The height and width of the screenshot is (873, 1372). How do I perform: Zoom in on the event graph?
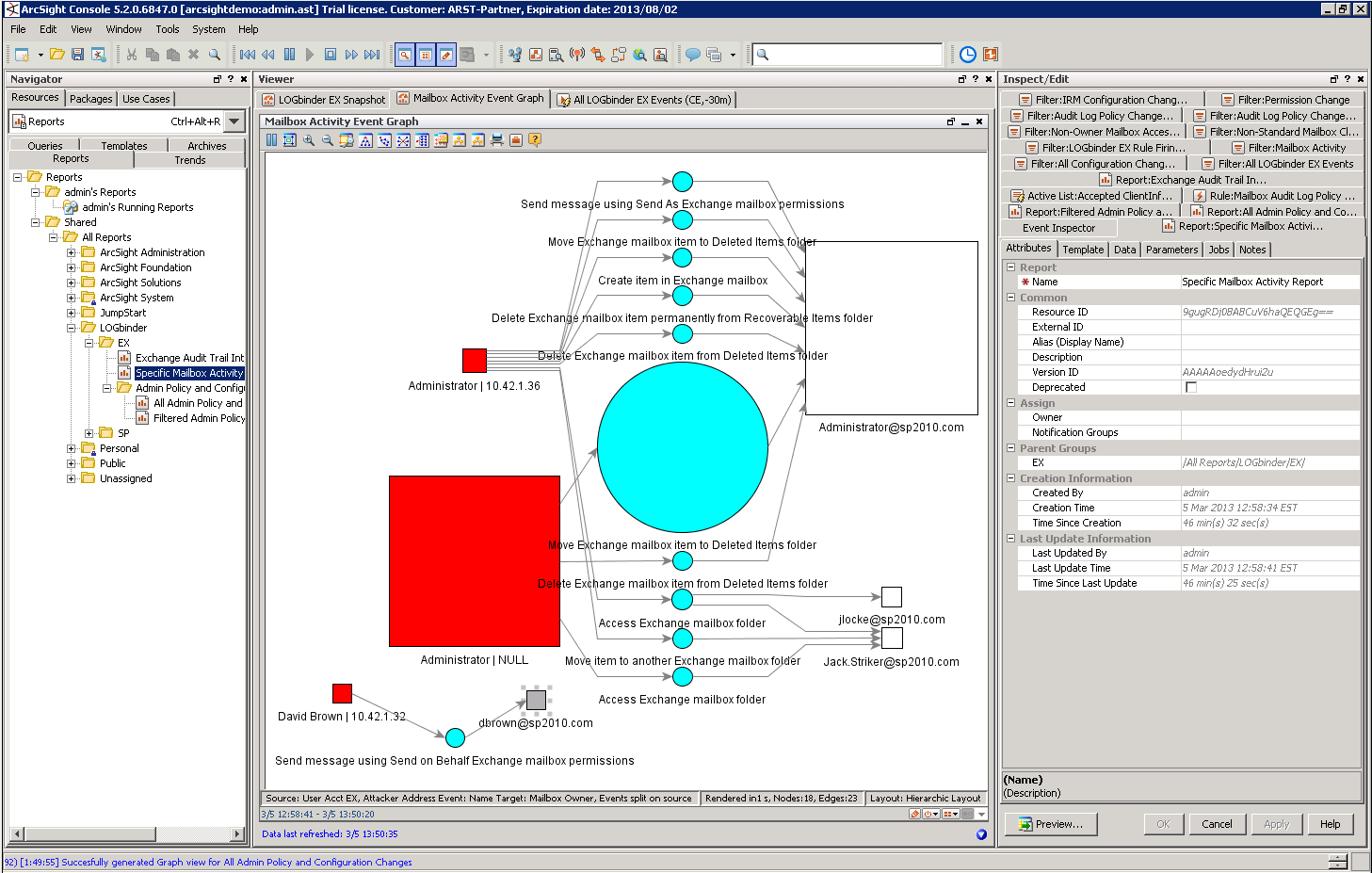click(x=309, y=140)
